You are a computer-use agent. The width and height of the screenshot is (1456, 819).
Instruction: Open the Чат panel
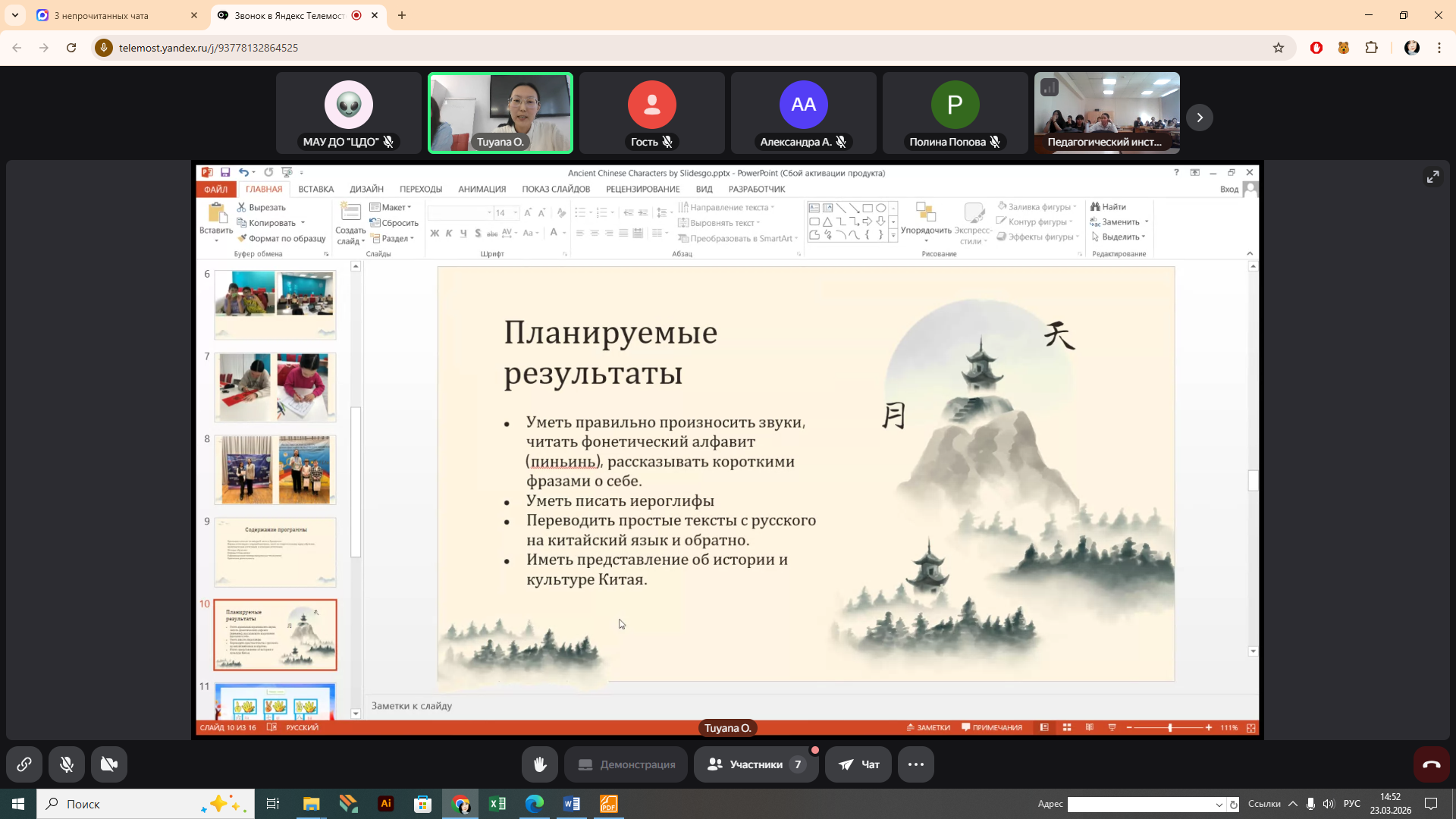[x=859, y=764]
